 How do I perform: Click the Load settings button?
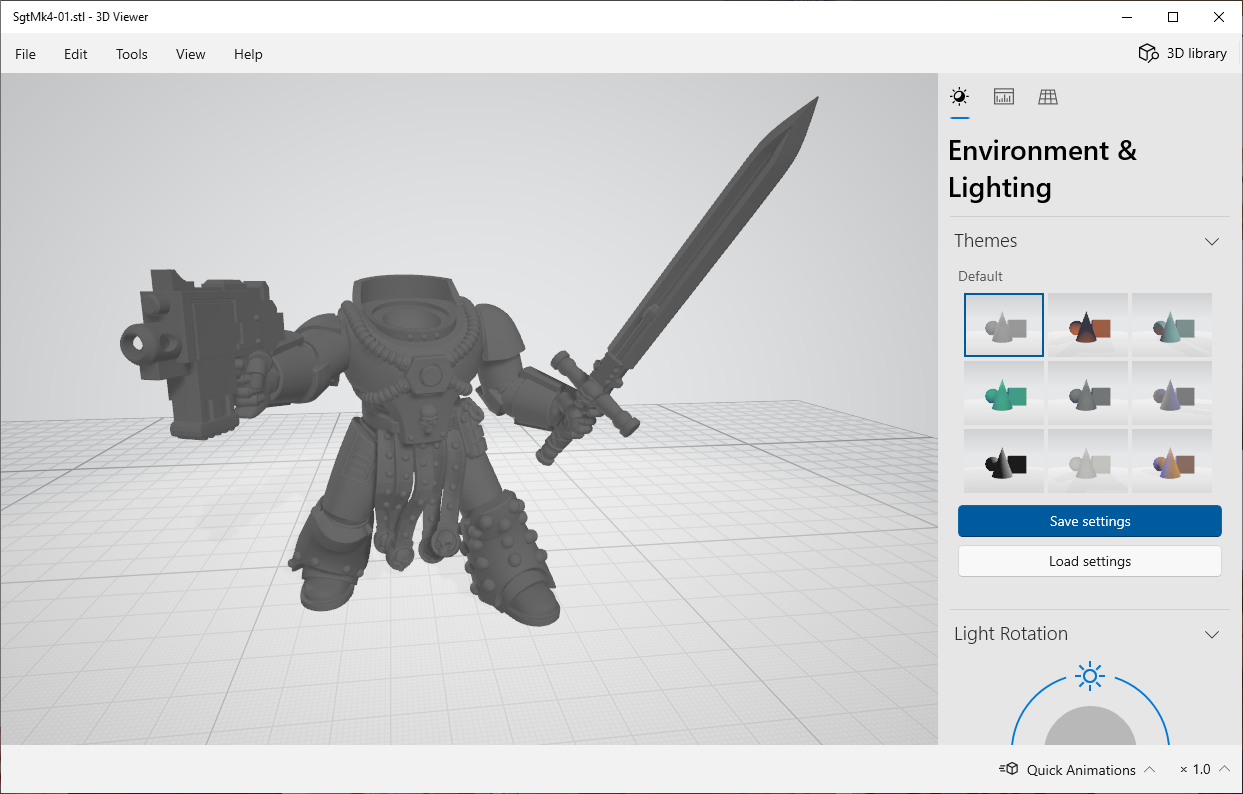[1089, 561]
